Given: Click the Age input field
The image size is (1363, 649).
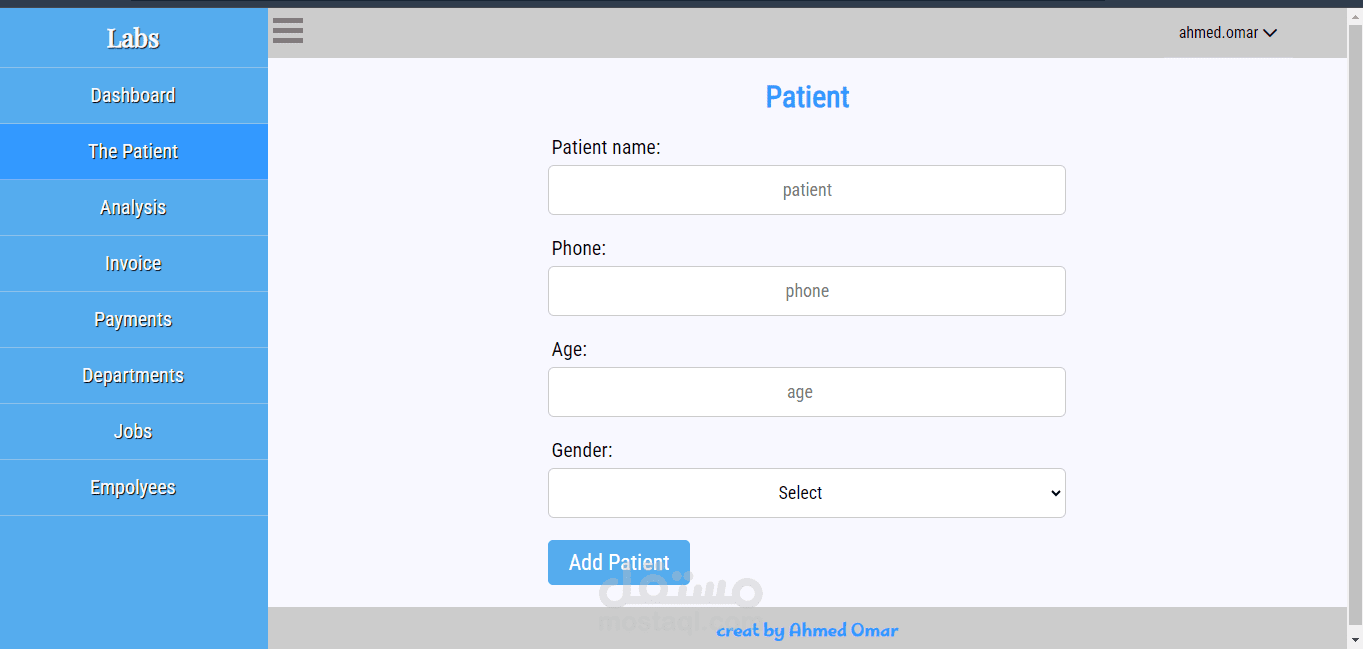Looking at the screenshot, I should point(806,392).
